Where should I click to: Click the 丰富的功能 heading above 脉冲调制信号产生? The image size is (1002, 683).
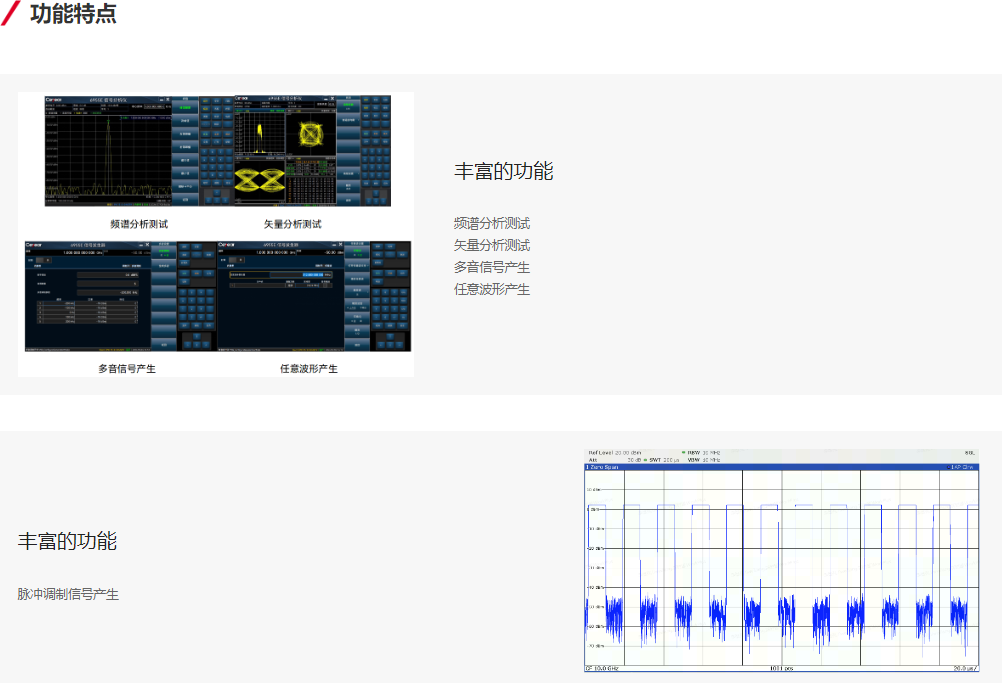(67, 541)
